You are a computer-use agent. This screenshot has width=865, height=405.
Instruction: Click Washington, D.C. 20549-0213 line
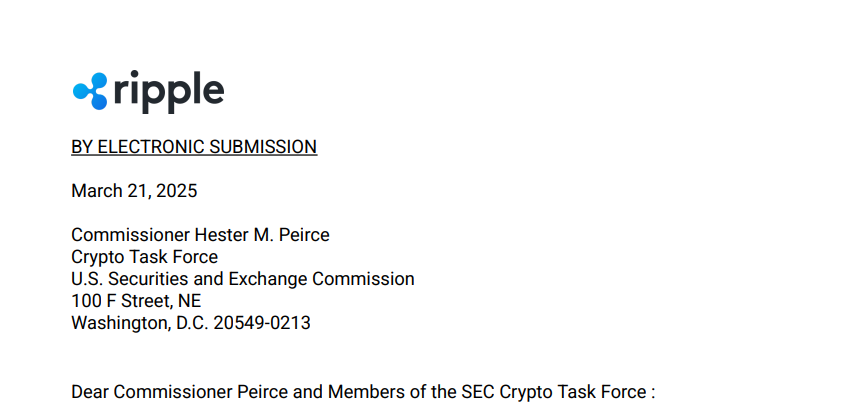click(191, 323)
